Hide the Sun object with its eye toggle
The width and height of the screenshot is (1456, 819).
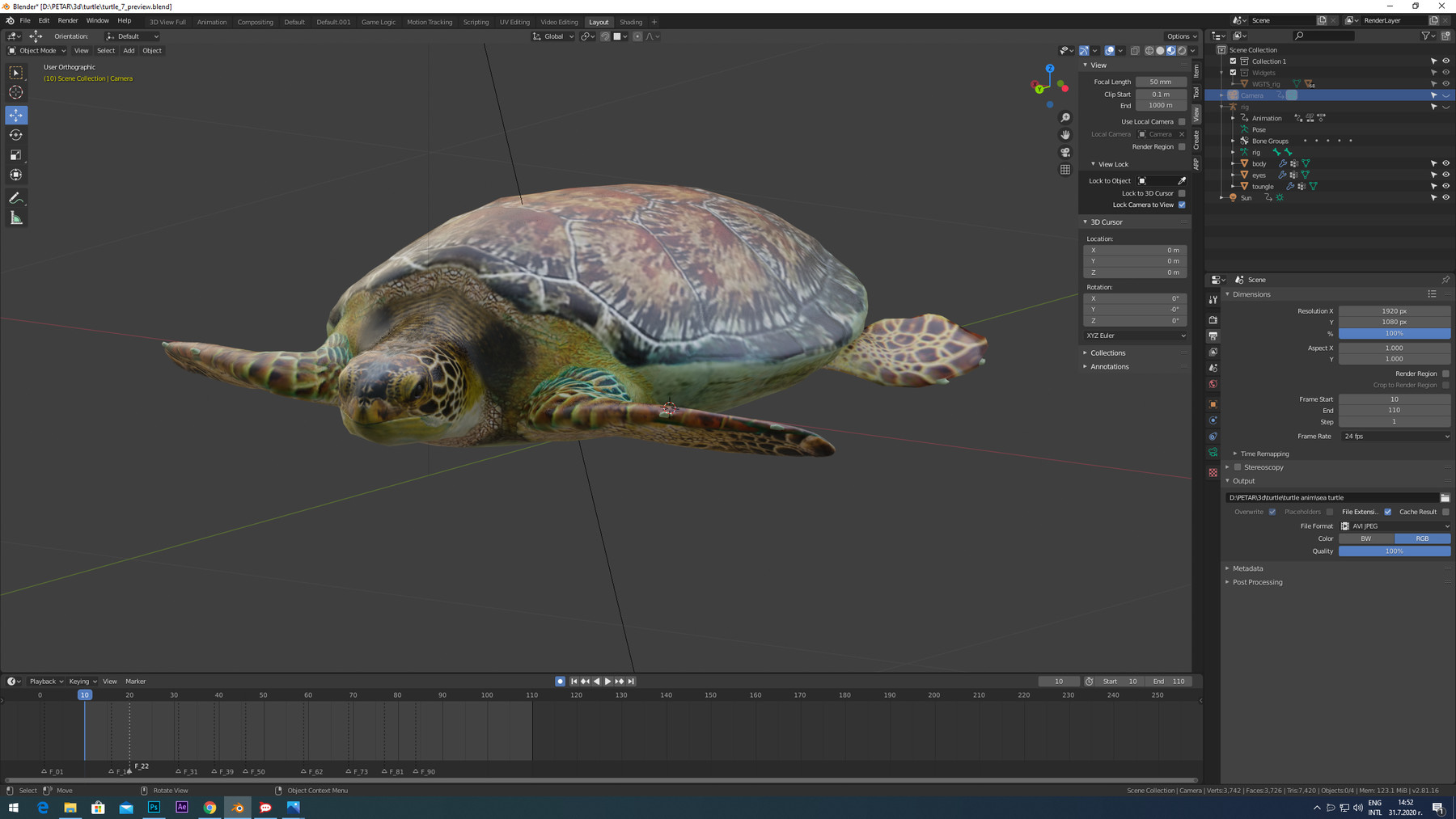1446,197
